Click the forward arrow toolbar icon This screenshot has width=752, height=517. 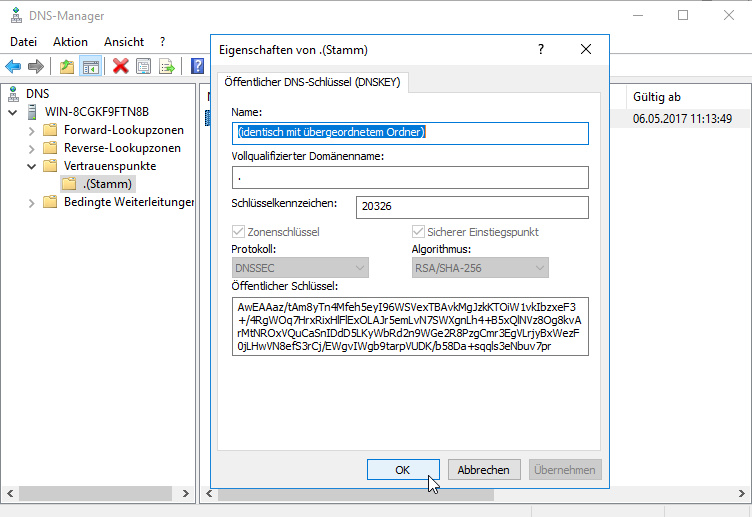pos(36,66)
